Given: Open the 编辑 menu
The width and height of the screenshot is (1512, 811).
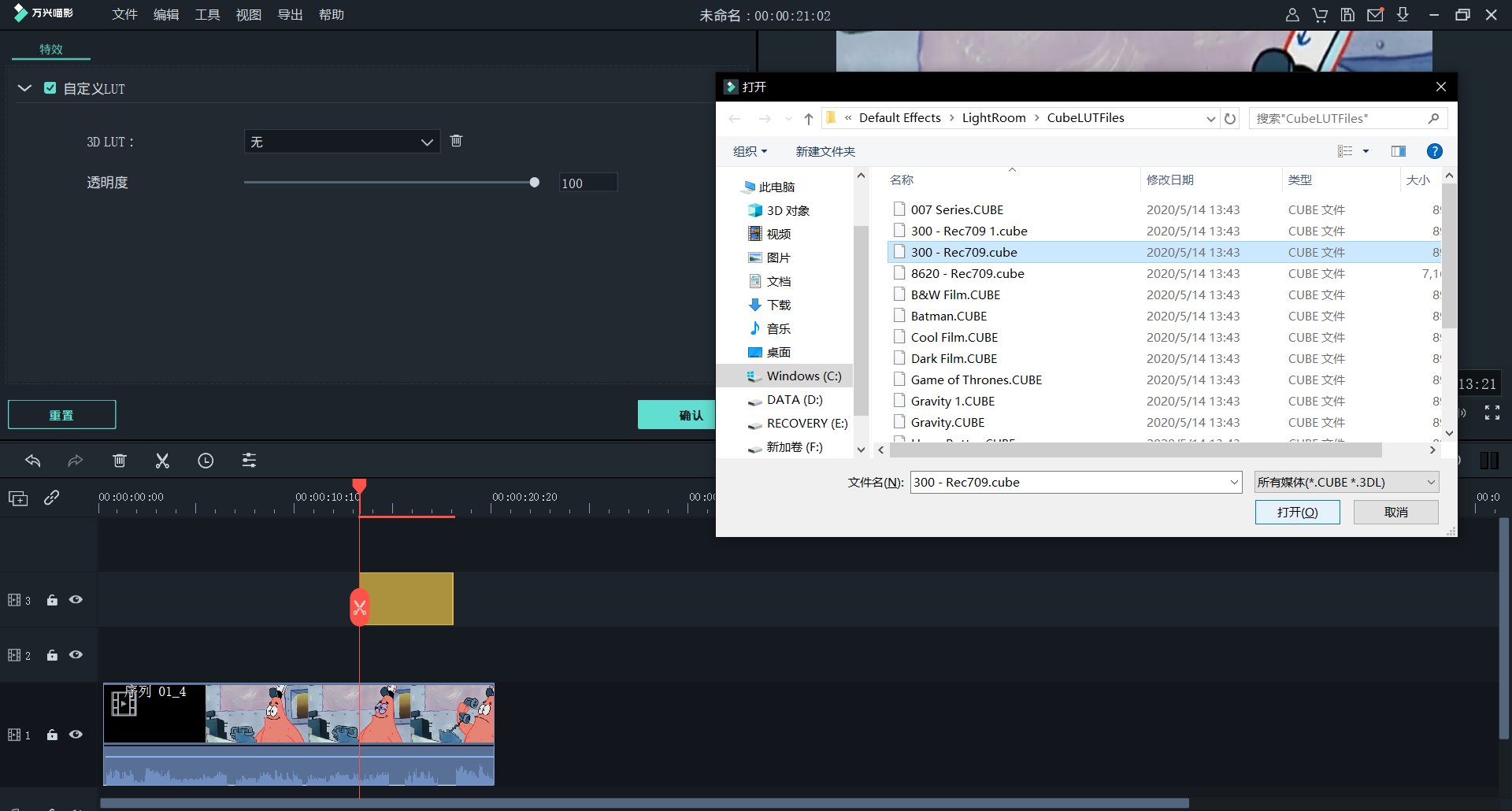Looking at the screenshot, I should click(x=166, y=15).
